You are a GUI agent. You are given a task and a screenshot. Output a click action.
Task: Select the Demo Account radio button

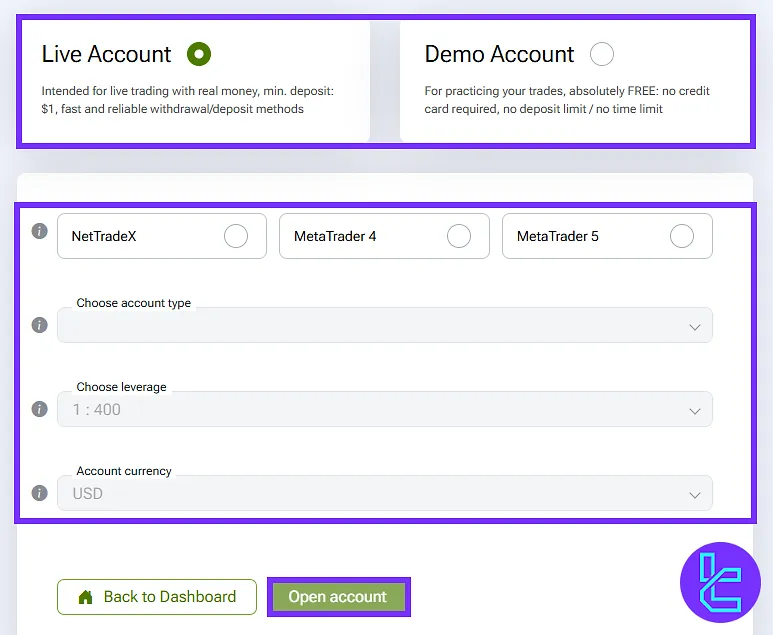601,54
